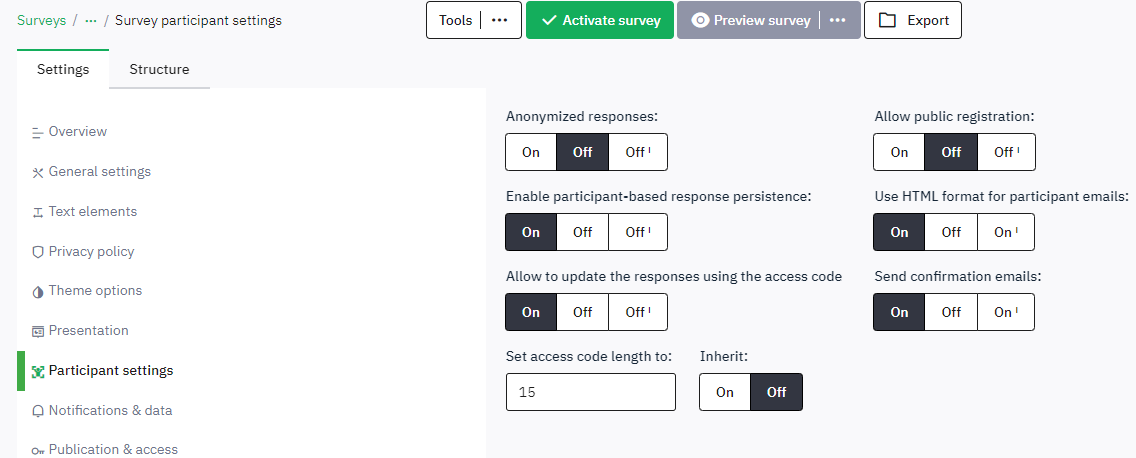Click the Theme options contrast icon
Image resolution: width=1136 pixels, height=458 pixels.
38,291
